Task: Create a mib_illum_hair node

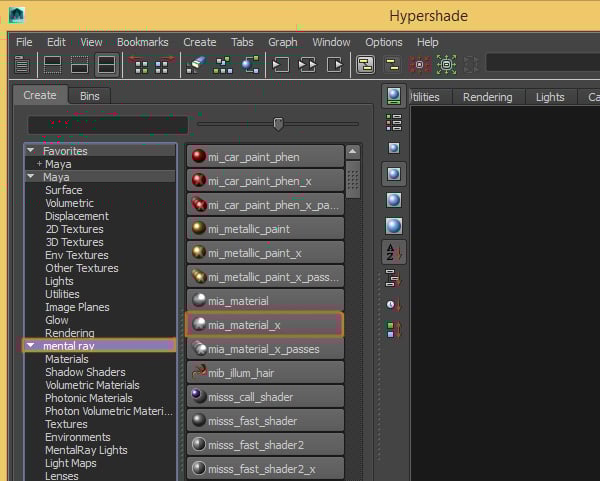Action: coord(265,373)
